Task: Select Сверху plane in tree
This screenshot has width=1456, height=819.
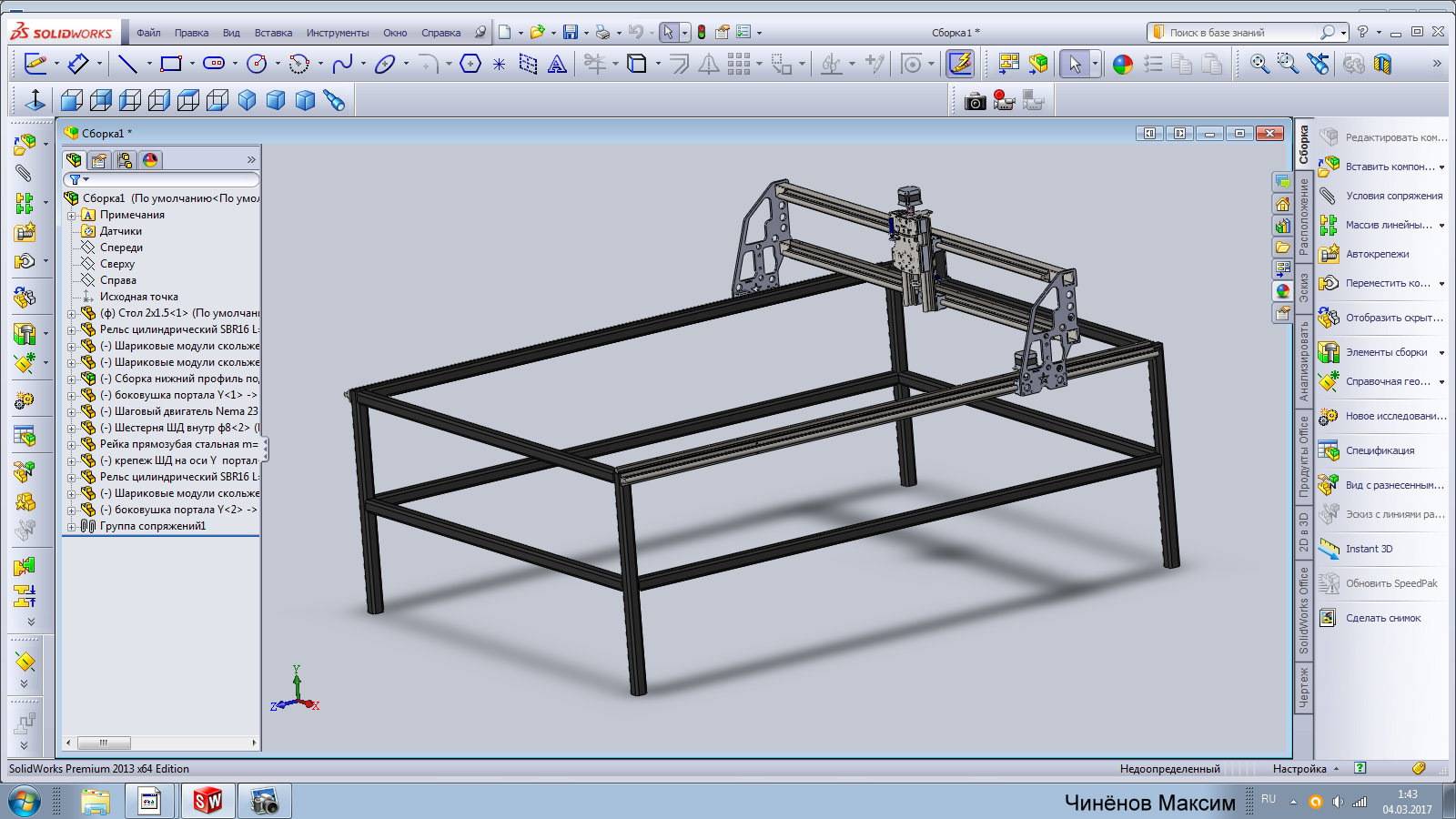Action: [116, 264]
